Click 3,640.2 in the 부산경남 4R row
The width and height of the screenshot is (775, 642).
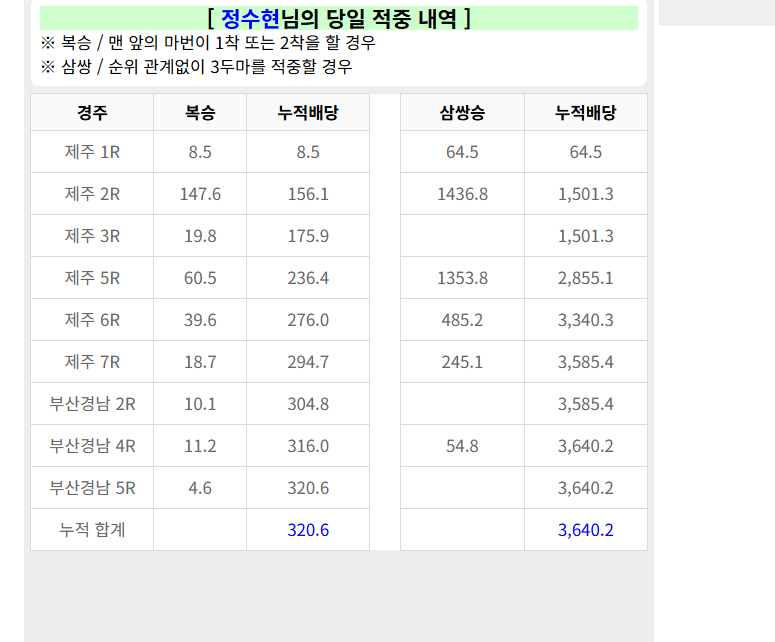pyautogui.click(x=586, y=446)
